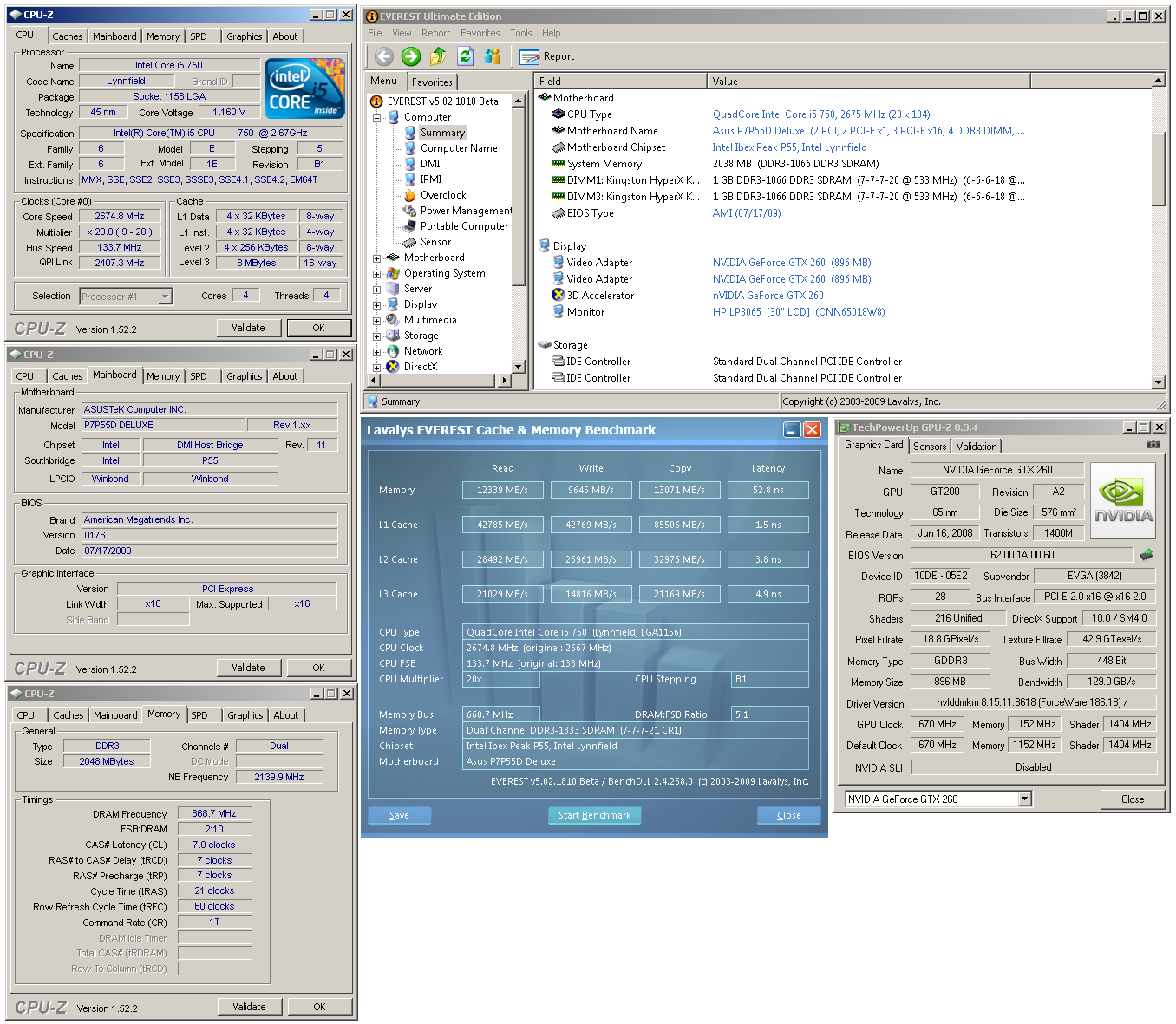This screenshot has height=1024, width=1176.
Task: Click Close in the EVEREST benchmark window
Action: [x=788, y=815]
